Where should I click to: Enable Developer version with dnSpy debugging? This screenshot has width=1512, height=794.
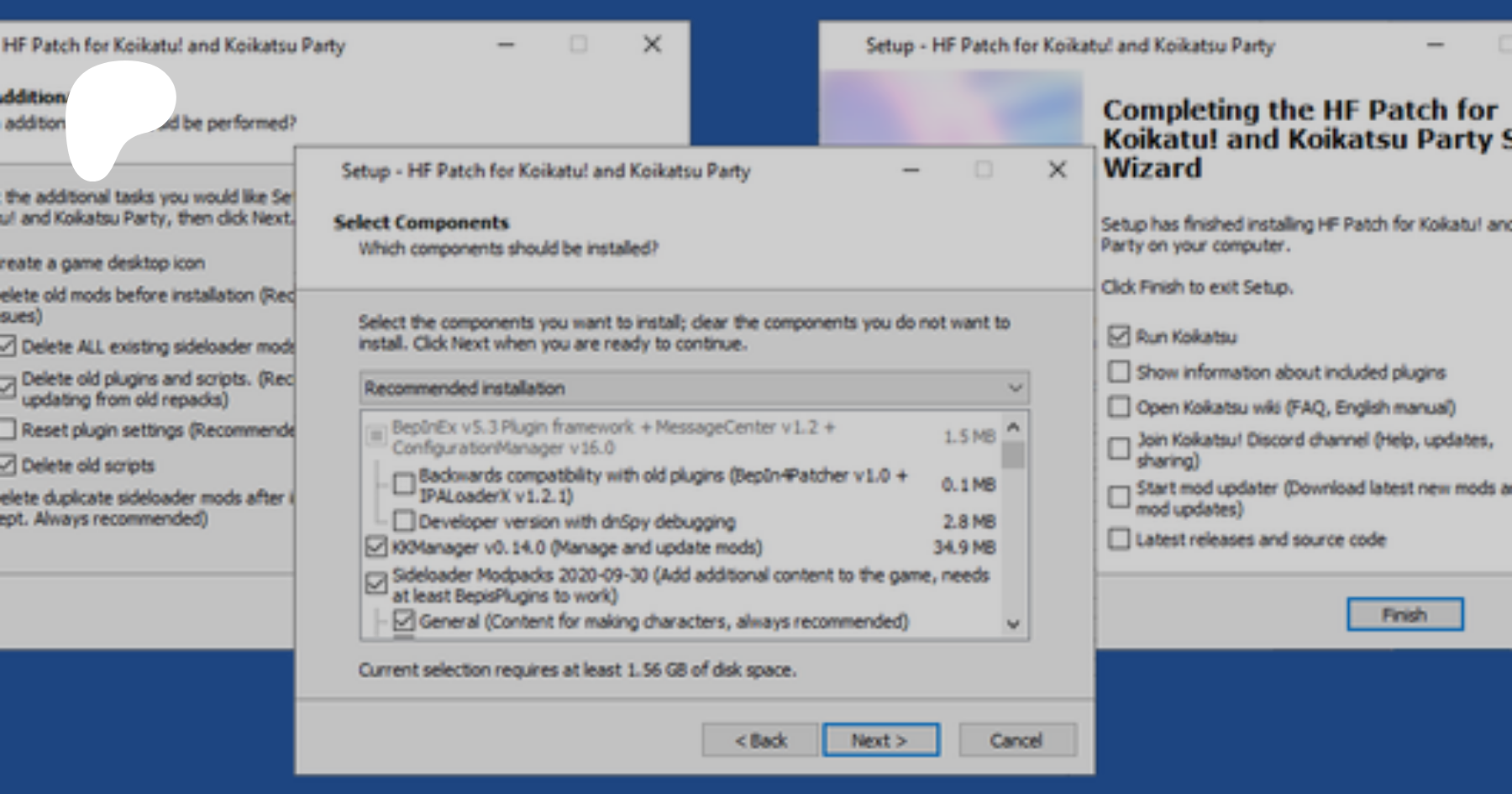click(404, 521)
